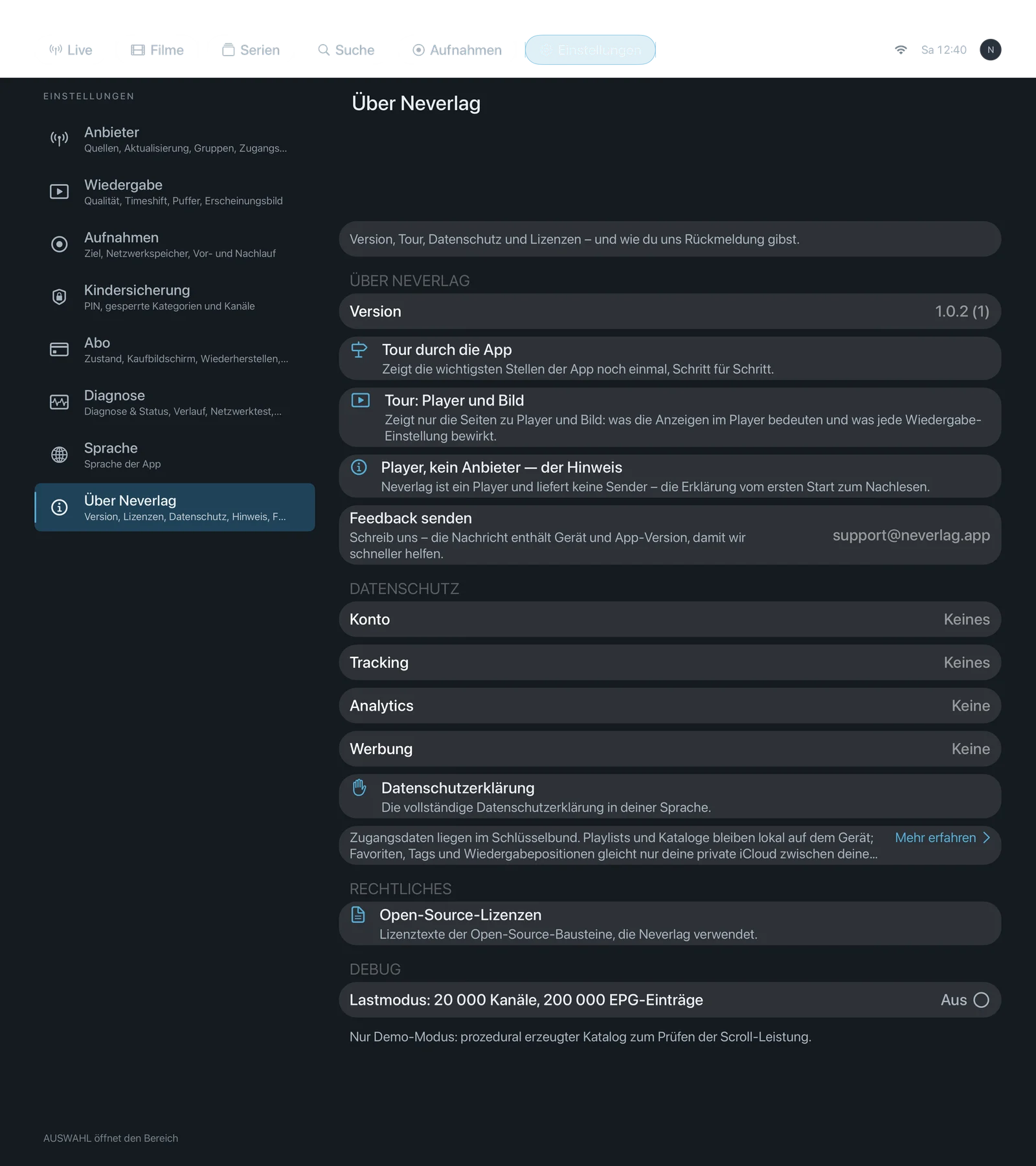Click the Kindersicherung shield lock icon

pyautogui.click(x=59, y=297)
